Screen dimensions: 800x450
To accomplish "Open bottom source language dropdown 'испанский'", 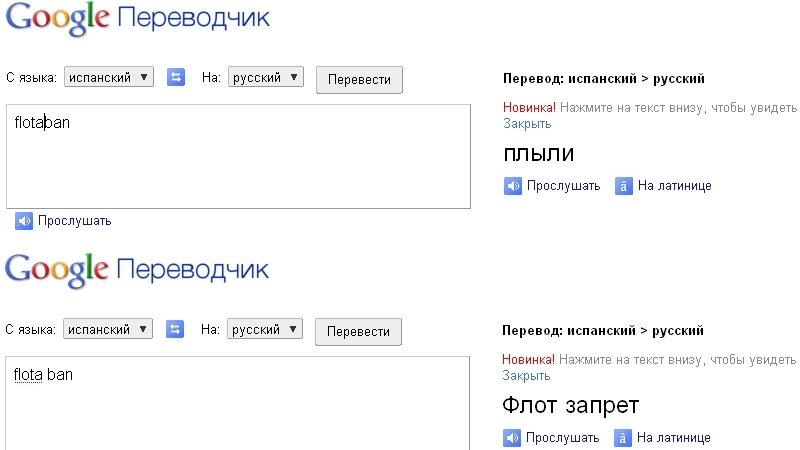I will tap(108, 329).
